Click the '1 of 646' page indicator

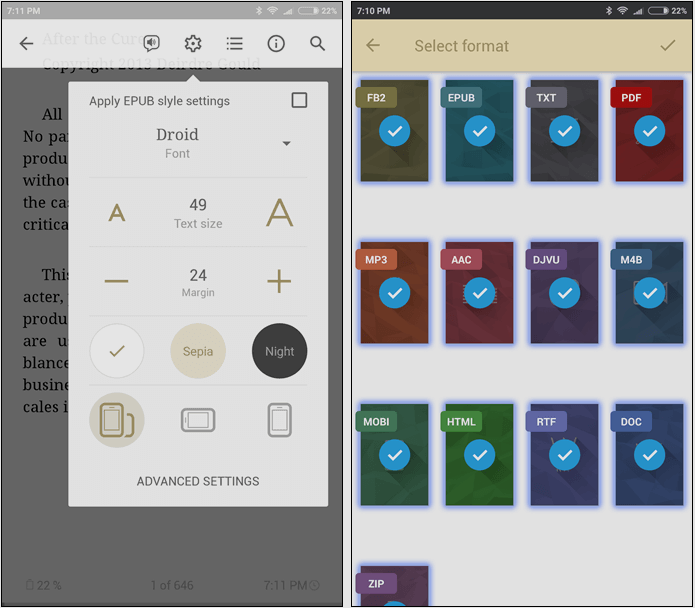pyautogui.click(x=172, y=585)
